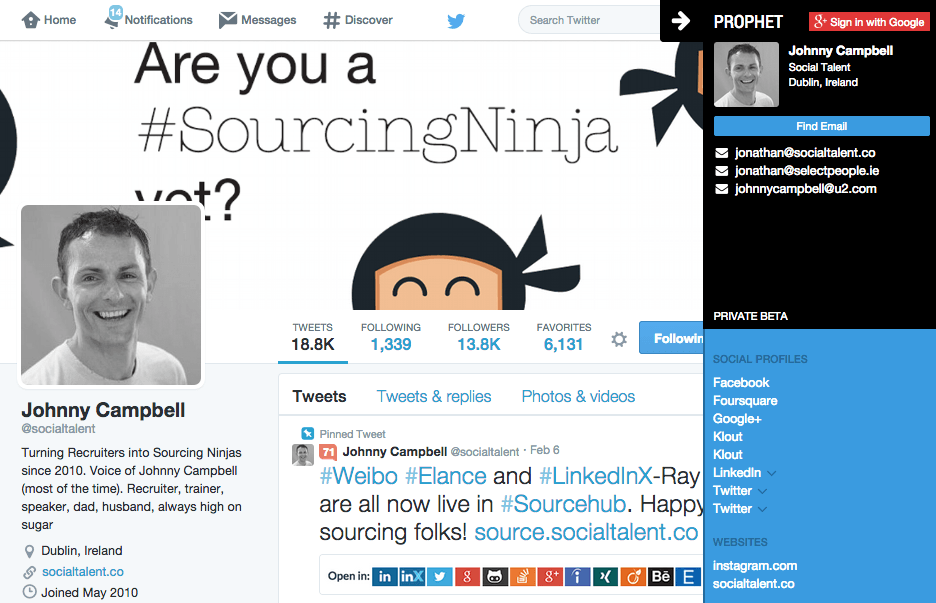
Task: Open in Stack Overflow icon
Action: click(522, 576)
